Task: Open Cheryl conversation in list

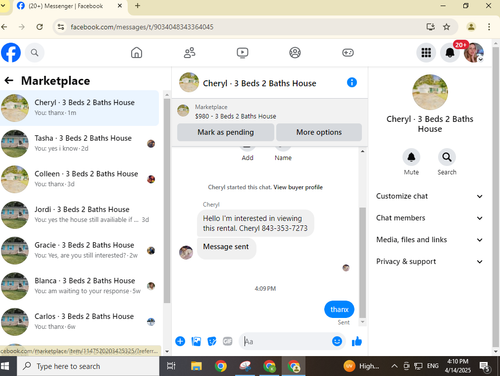Action: click(x=80, y=108)
